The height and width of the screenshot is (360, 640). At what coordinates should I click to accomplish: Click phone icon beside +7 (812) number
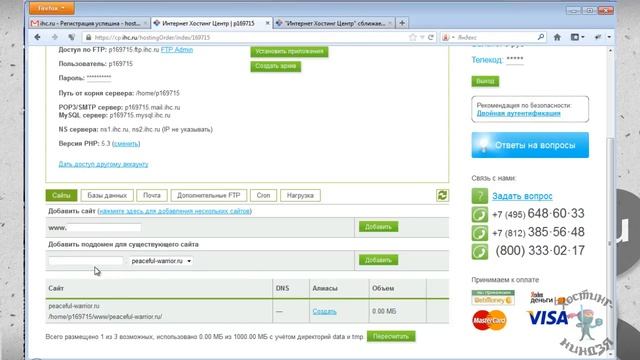tap(480, 233)
